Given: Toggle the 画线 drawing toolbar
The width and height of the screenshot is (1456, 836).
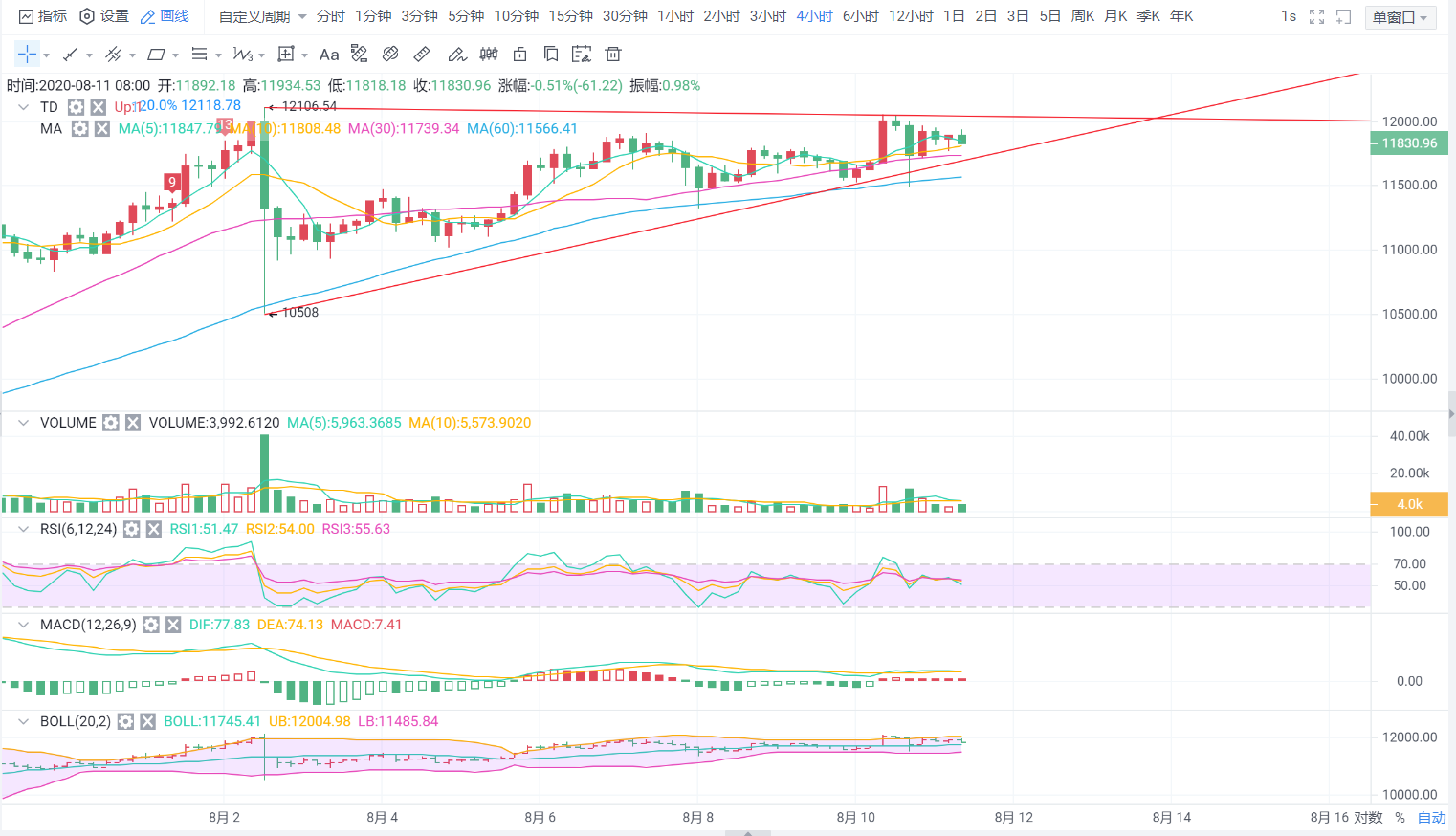Looking at the screenshot, I should [x=165, y=16].
